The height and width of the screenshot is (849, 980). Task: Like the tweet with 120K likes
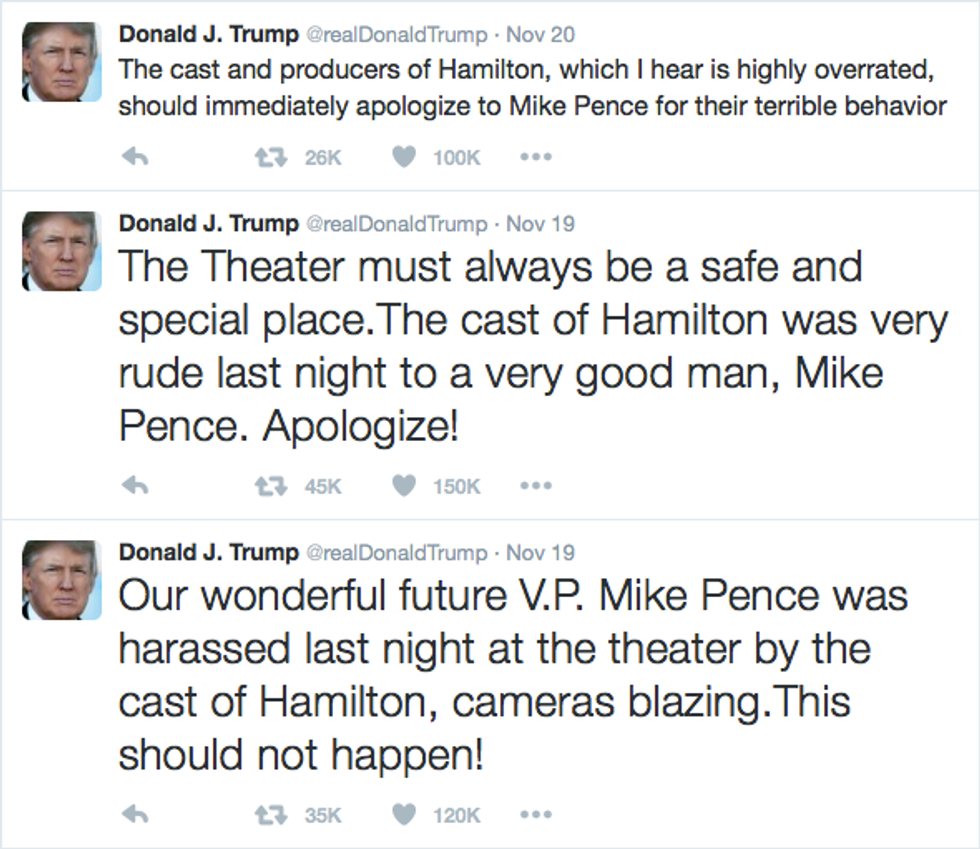(403, 815)
